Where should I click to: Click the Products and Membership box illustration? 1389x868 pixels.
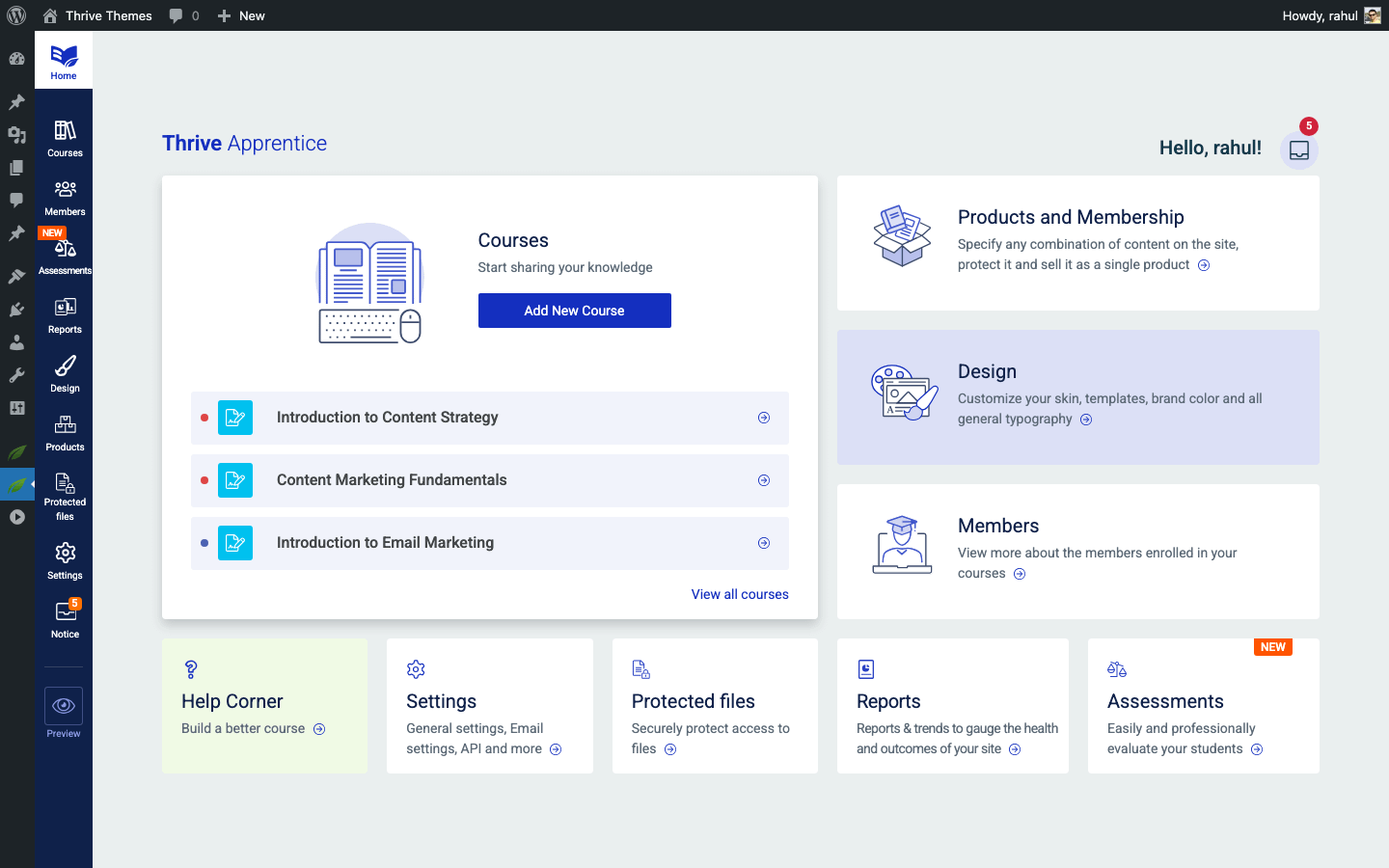click(902, 235)
